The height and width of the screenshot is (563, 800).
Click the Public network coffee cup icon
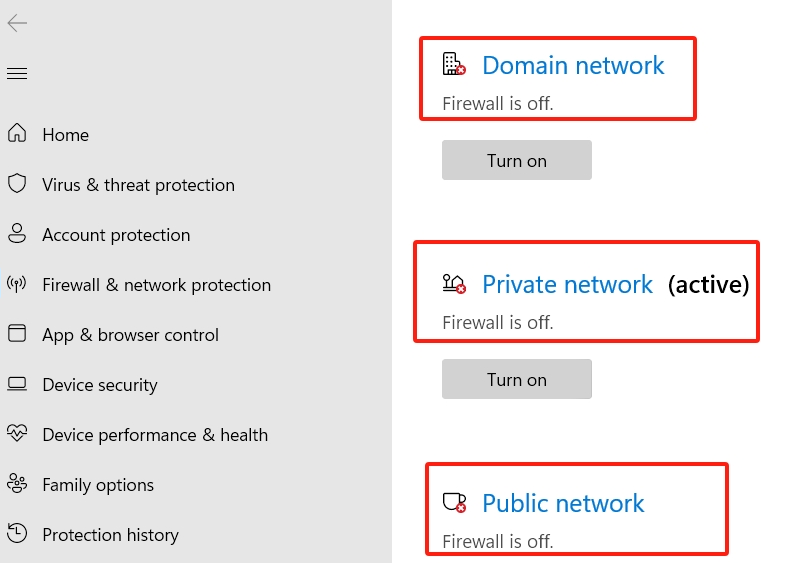click(x=454, y=503)
